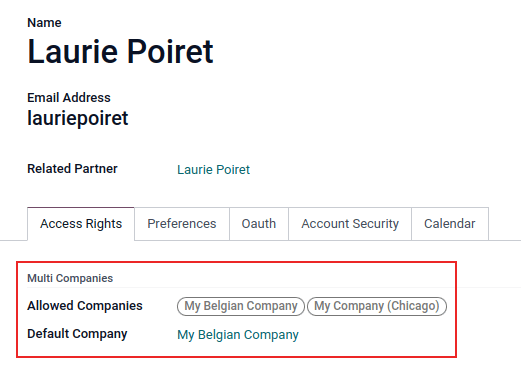Image resolution: width=521 pixels, height=370 pixels.
Task: Click the Email Address field label
Action: [69, 98]
